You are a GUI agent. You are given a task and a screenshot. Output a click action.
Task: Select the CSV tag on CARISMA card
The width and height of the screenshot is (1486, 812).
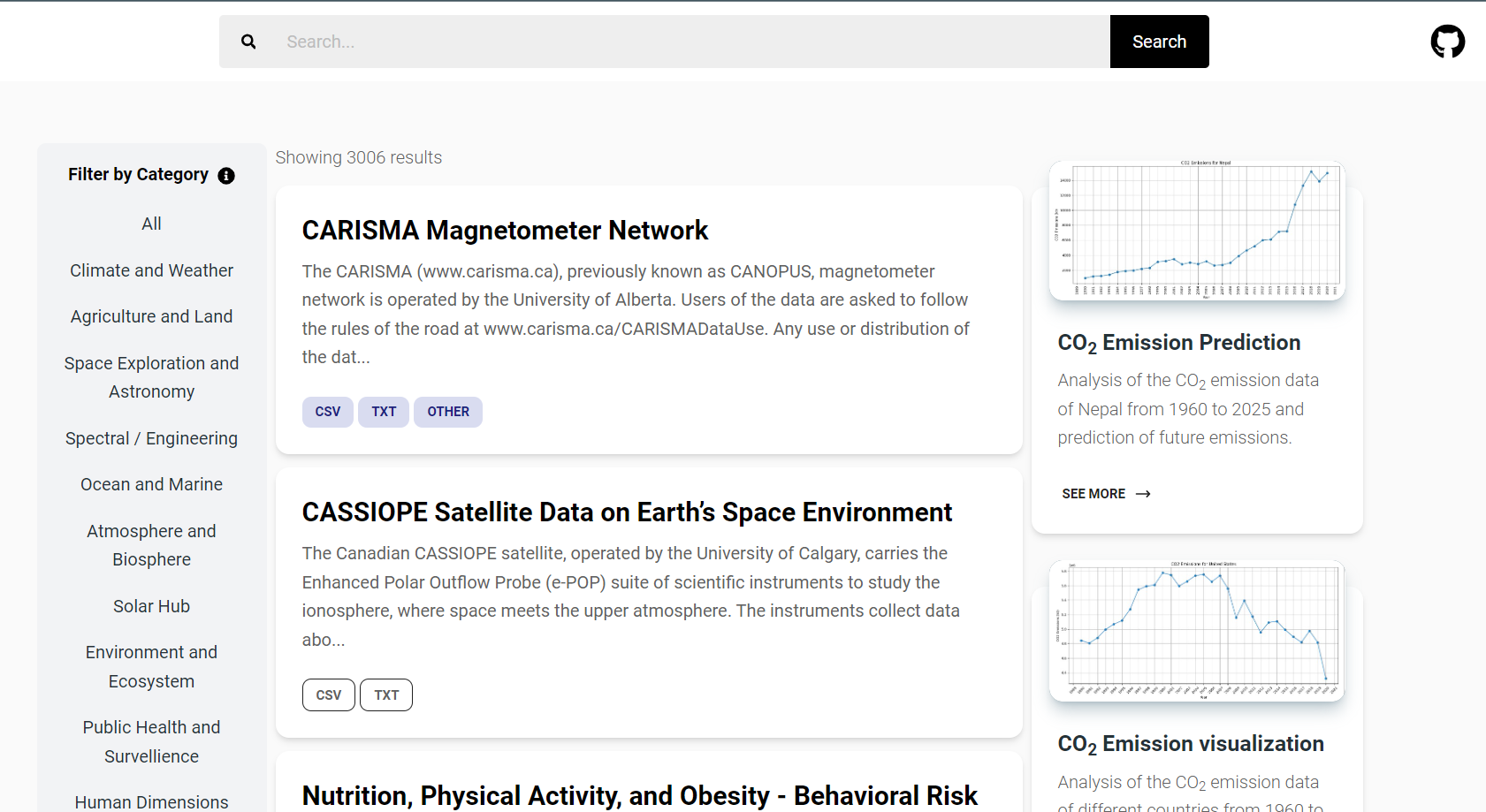click(x=327, y=412)
